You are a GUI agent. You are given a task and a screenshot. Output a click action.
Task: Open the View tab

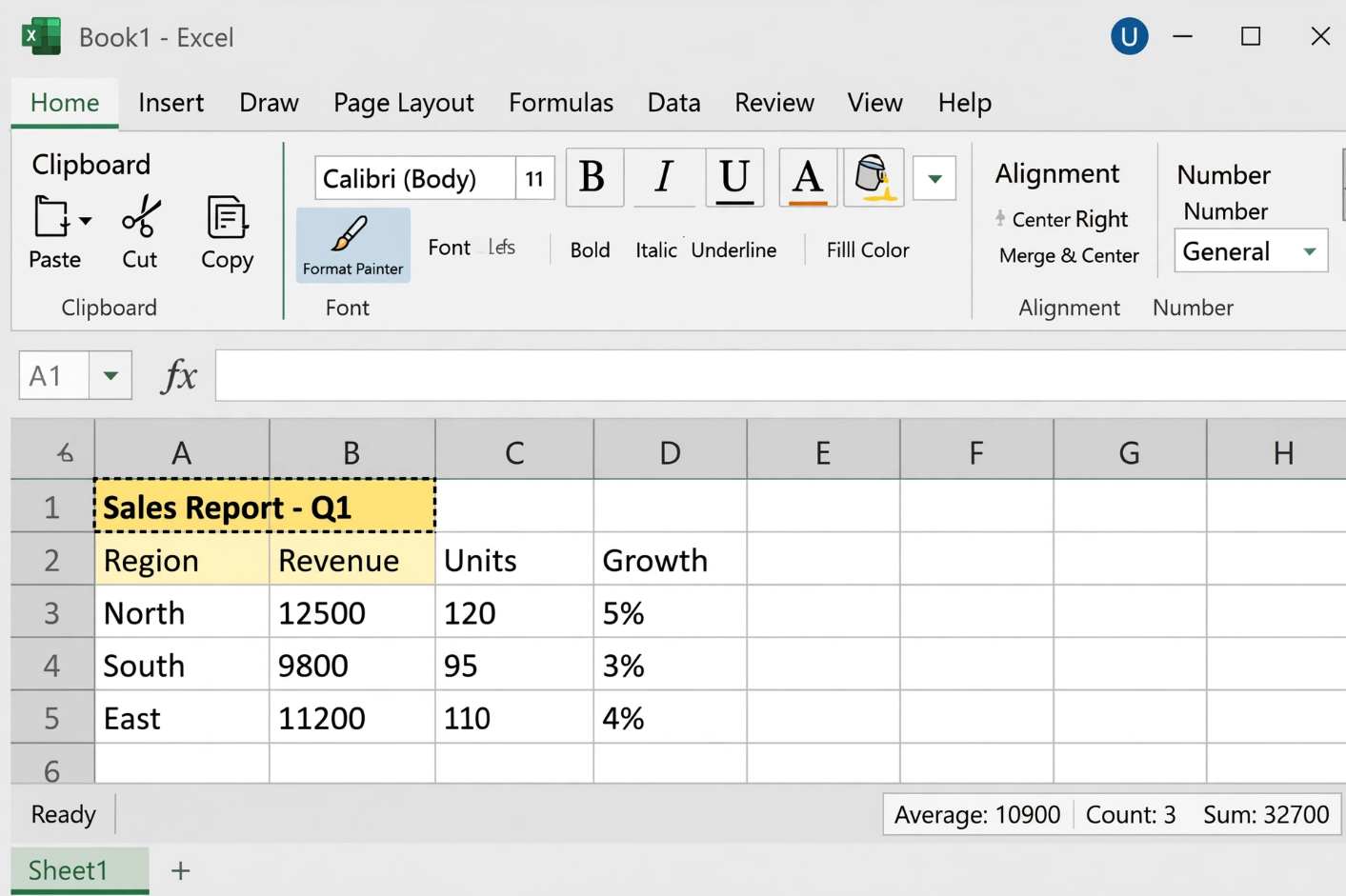click(875, 102)
